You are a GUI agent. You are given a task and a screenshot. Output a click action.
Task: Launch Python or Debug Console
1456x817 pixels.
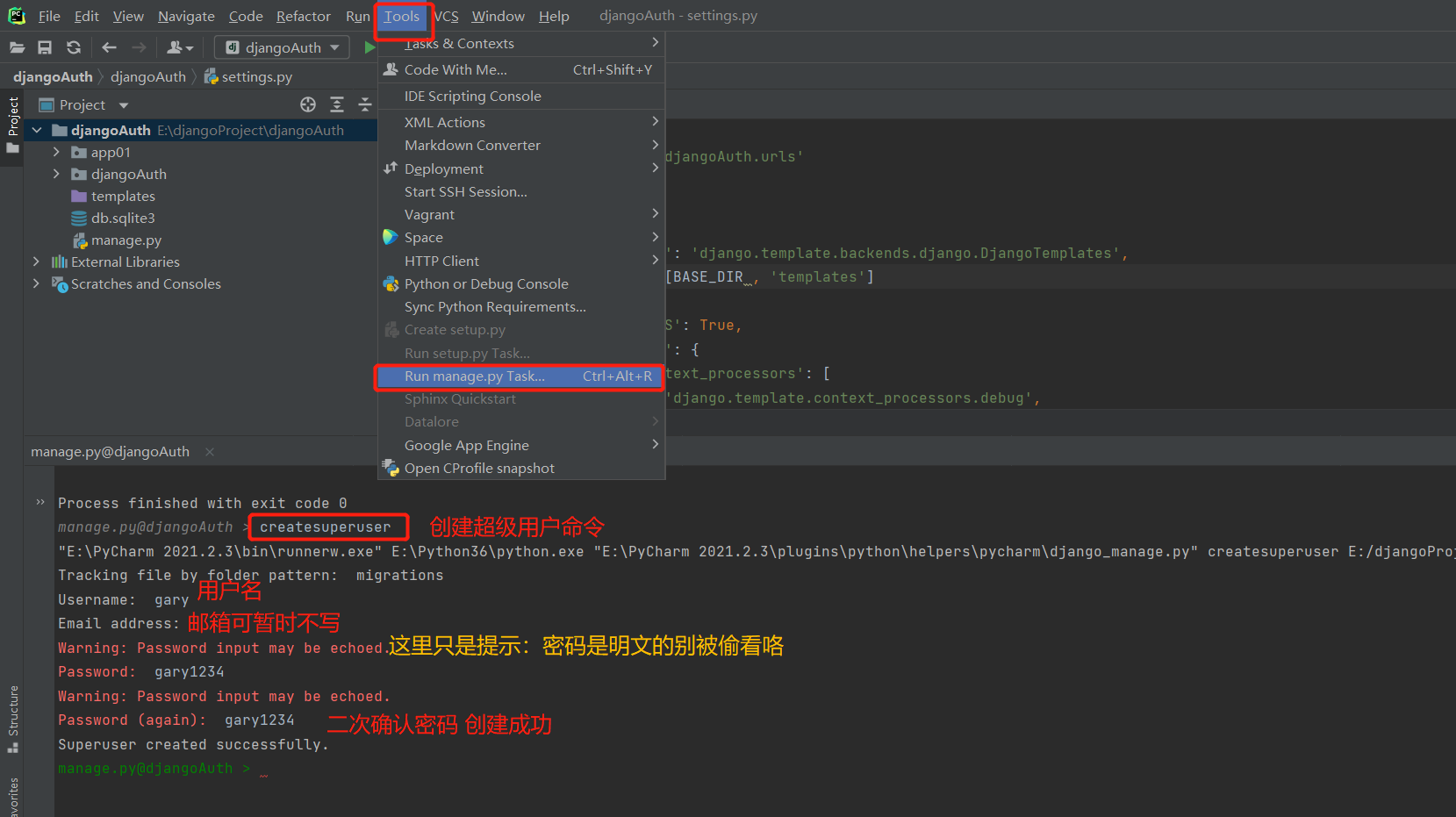click(x=521, y=283)
